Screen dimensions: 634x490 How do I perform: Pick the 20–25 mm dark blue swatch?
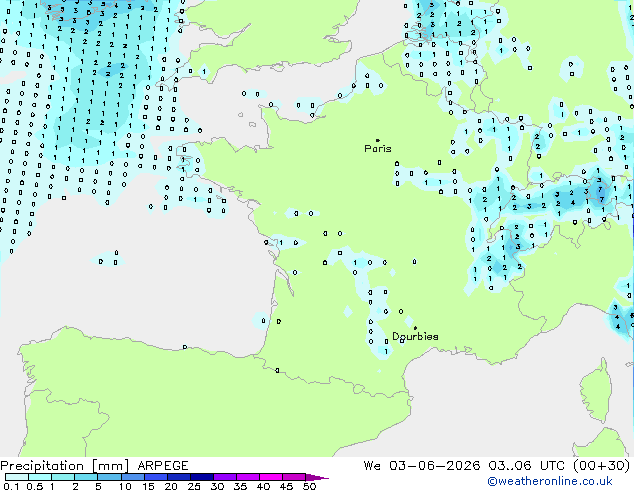click(x=179, y=477)
